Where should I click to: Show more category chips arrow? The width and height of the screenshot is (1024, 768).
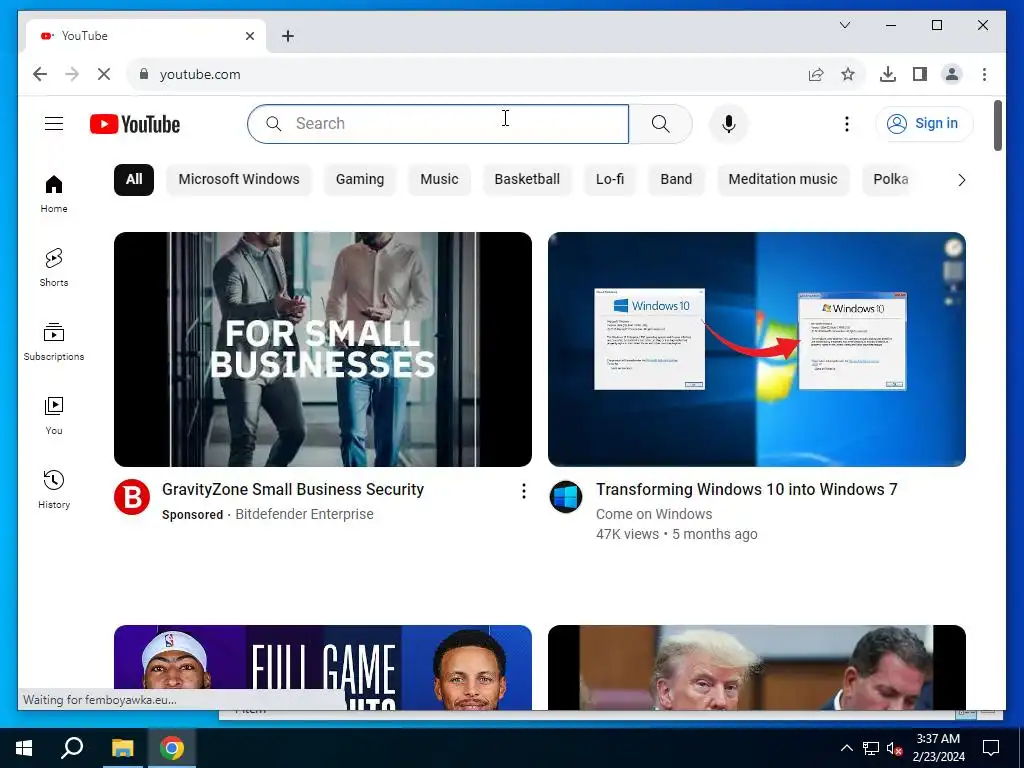pyautogui.click(x=961, y=180)
